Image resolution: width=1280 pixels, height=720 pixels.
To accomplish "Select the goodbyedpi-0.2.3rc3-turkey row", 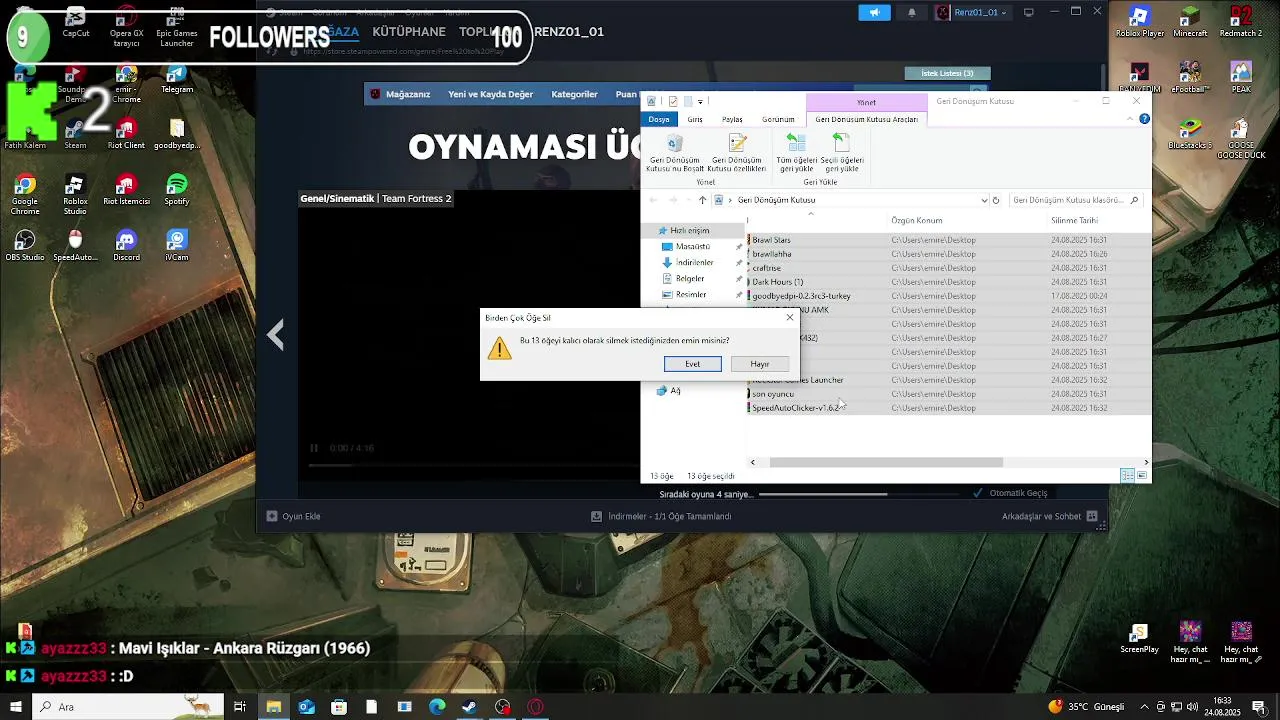I will (x=948, y=296).
